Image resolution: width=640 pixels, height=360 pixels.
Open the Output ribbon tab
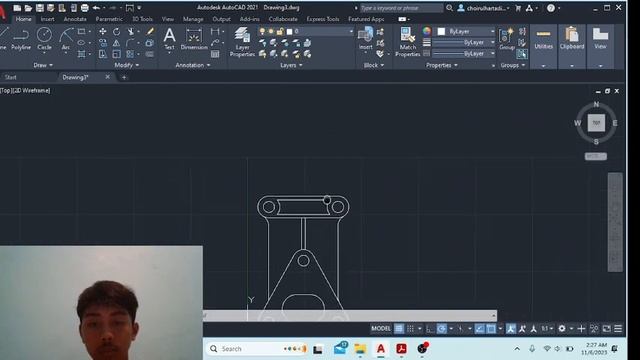(221, 19)
